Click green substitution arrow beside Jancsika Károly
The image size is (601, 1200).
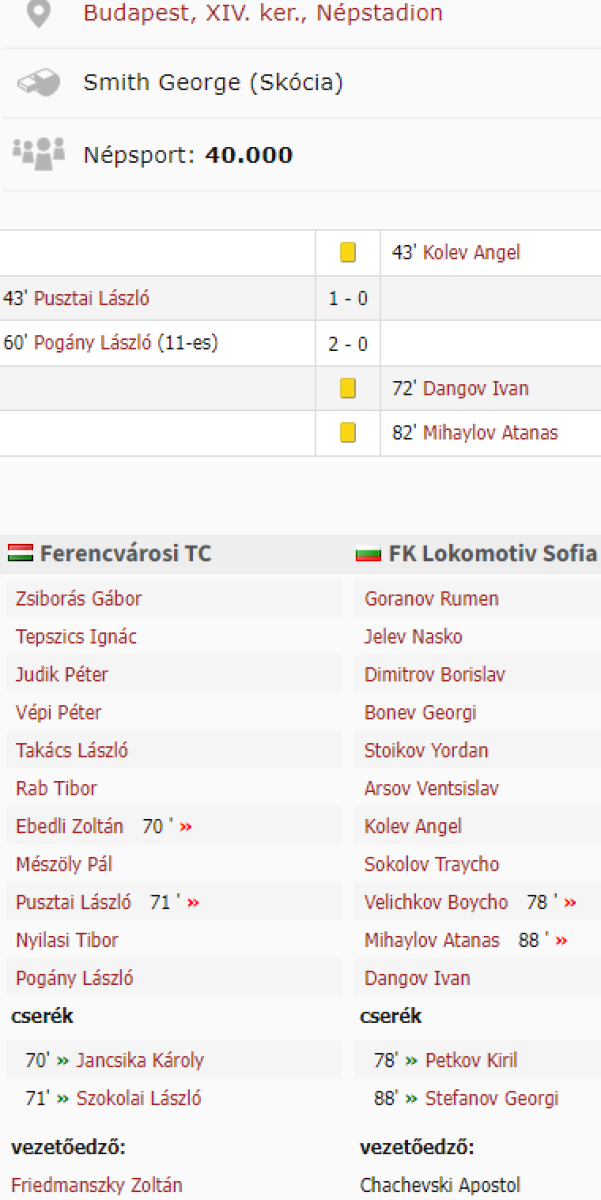pyautogui.click(x=62, y=1061)
